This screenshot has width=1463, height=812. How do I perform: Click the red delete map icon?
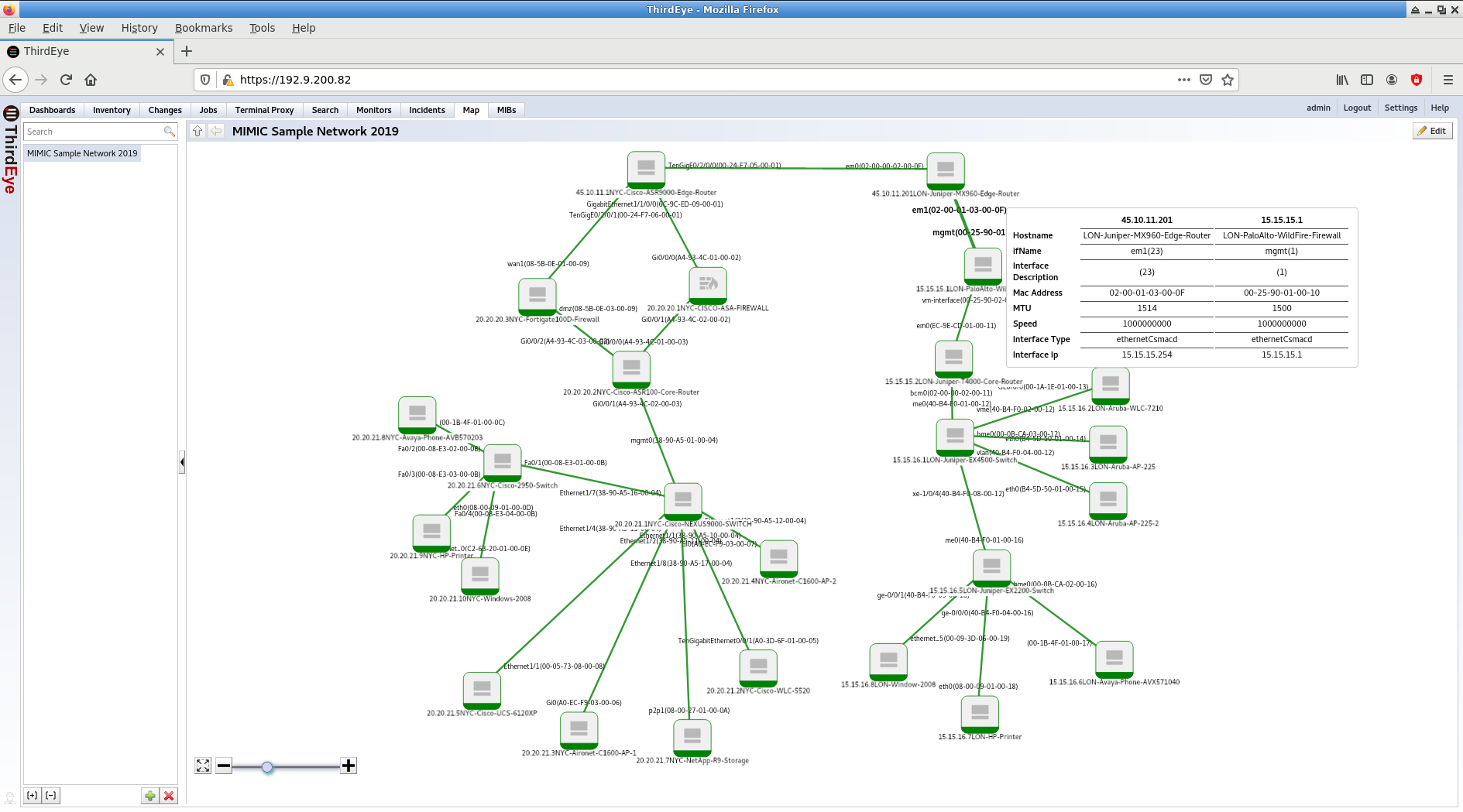click(169, 795)
